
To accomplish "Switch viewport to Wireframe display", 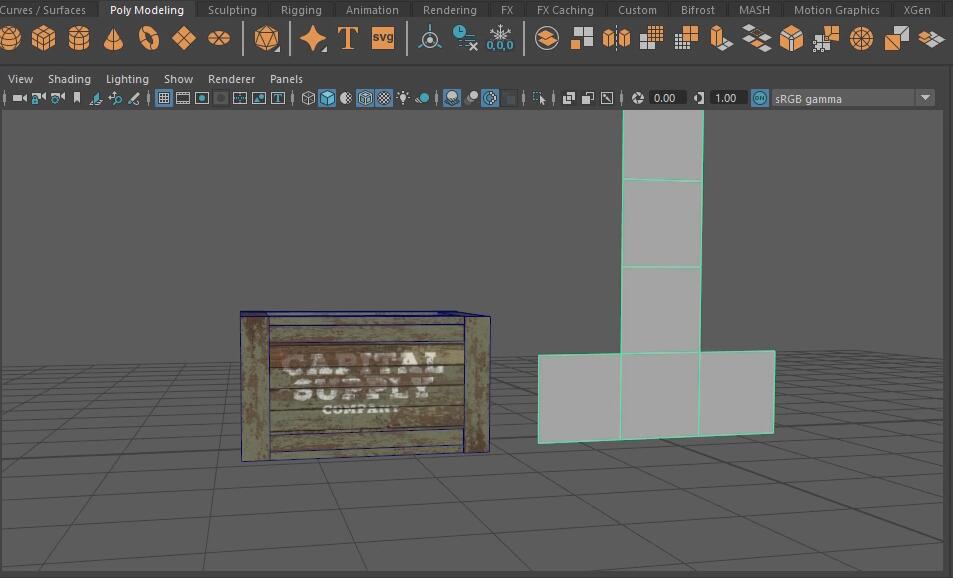I will (x=308, y=98).
